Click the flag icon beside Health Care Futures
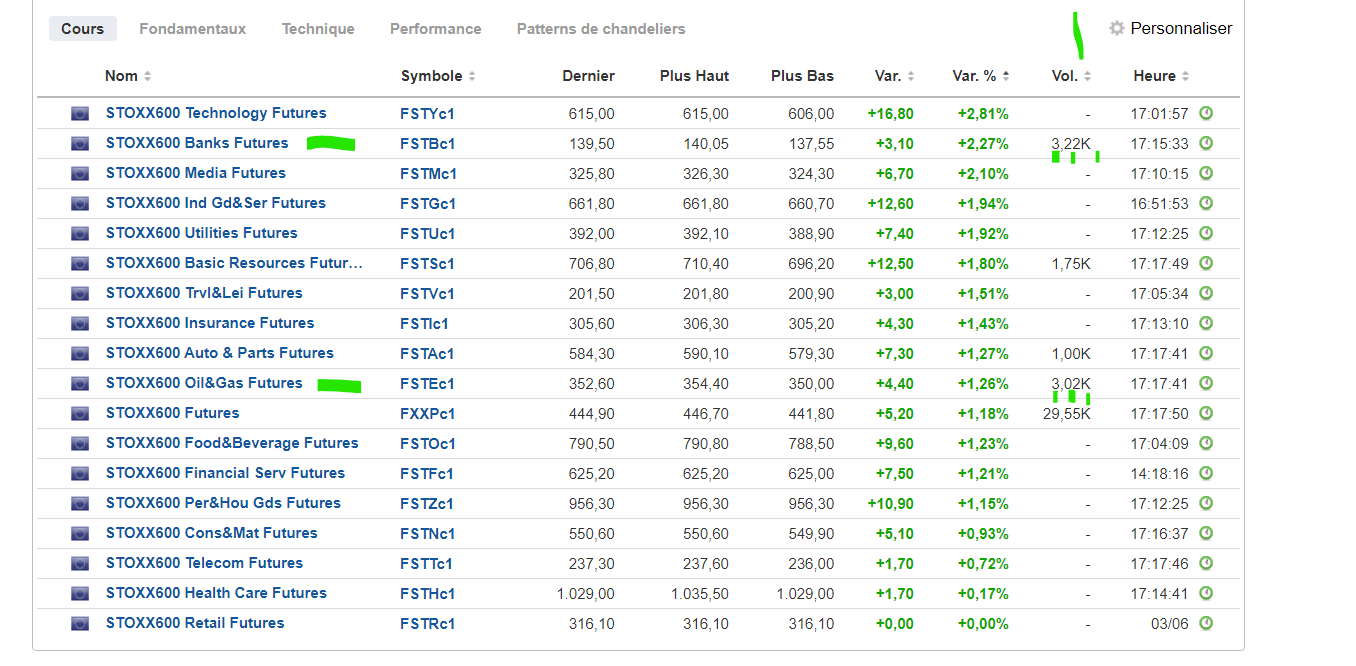Image resolution: width=1356 pixels, height=666 pixels. pos(80,594)
